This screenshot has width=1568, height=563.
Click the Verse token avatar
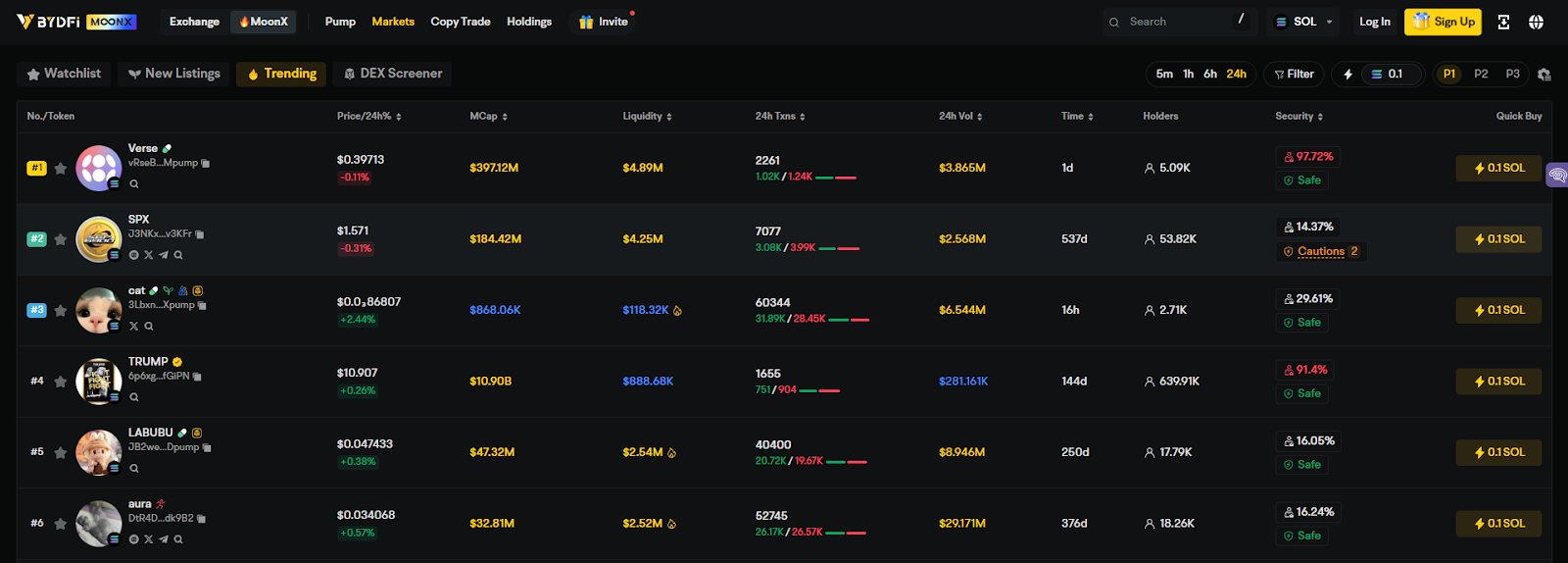coord(99,168)
